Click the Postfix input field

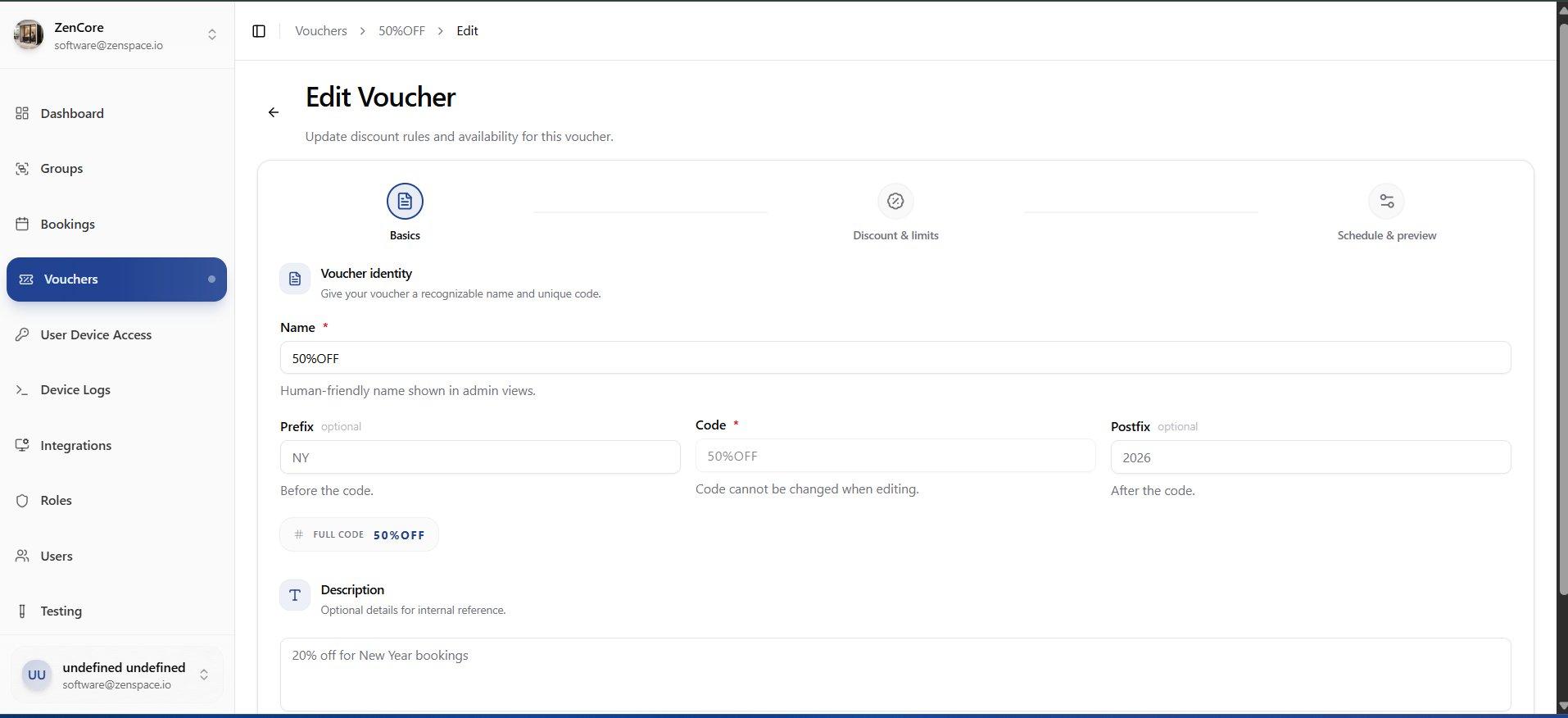click(x=1311, y=457)
